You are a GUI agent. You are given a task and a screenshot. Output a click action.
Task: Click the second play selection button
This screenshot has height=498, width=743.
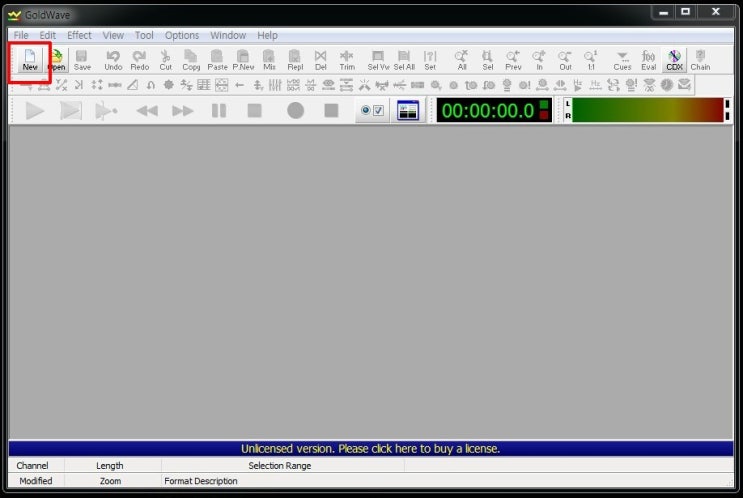(x=71, y=110)
